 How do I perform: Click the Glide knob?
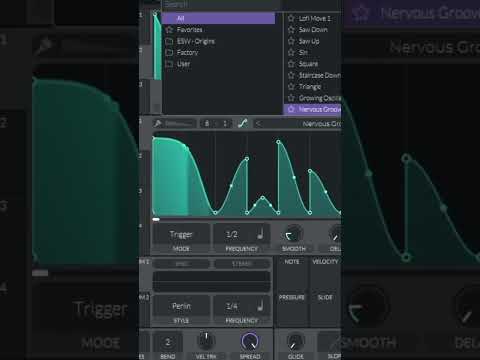click(295, 341)
